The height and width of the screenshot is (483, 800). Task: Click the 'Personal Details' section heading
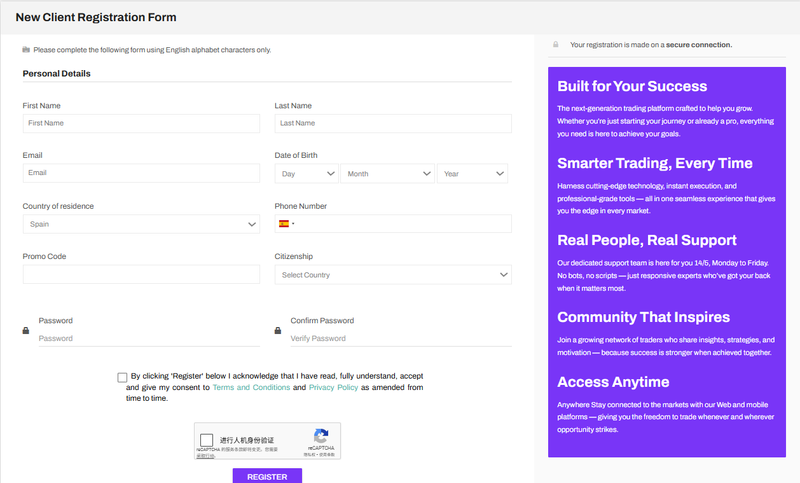tap(56, 73)
